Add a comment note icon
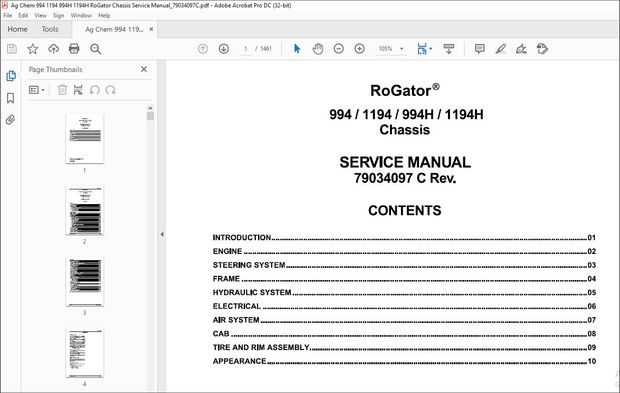The height and width of the screenshot is (393, 620). tap(480, 49)
